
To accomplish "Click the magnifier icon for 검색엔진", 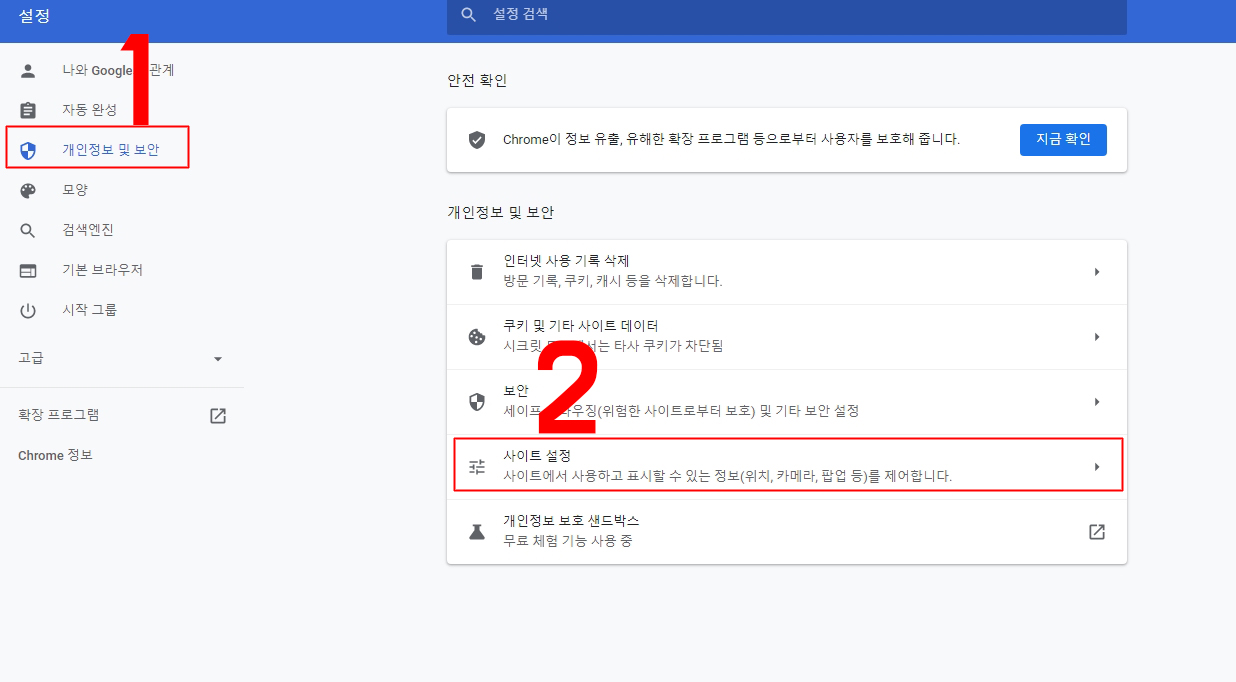I will [28, 231].
